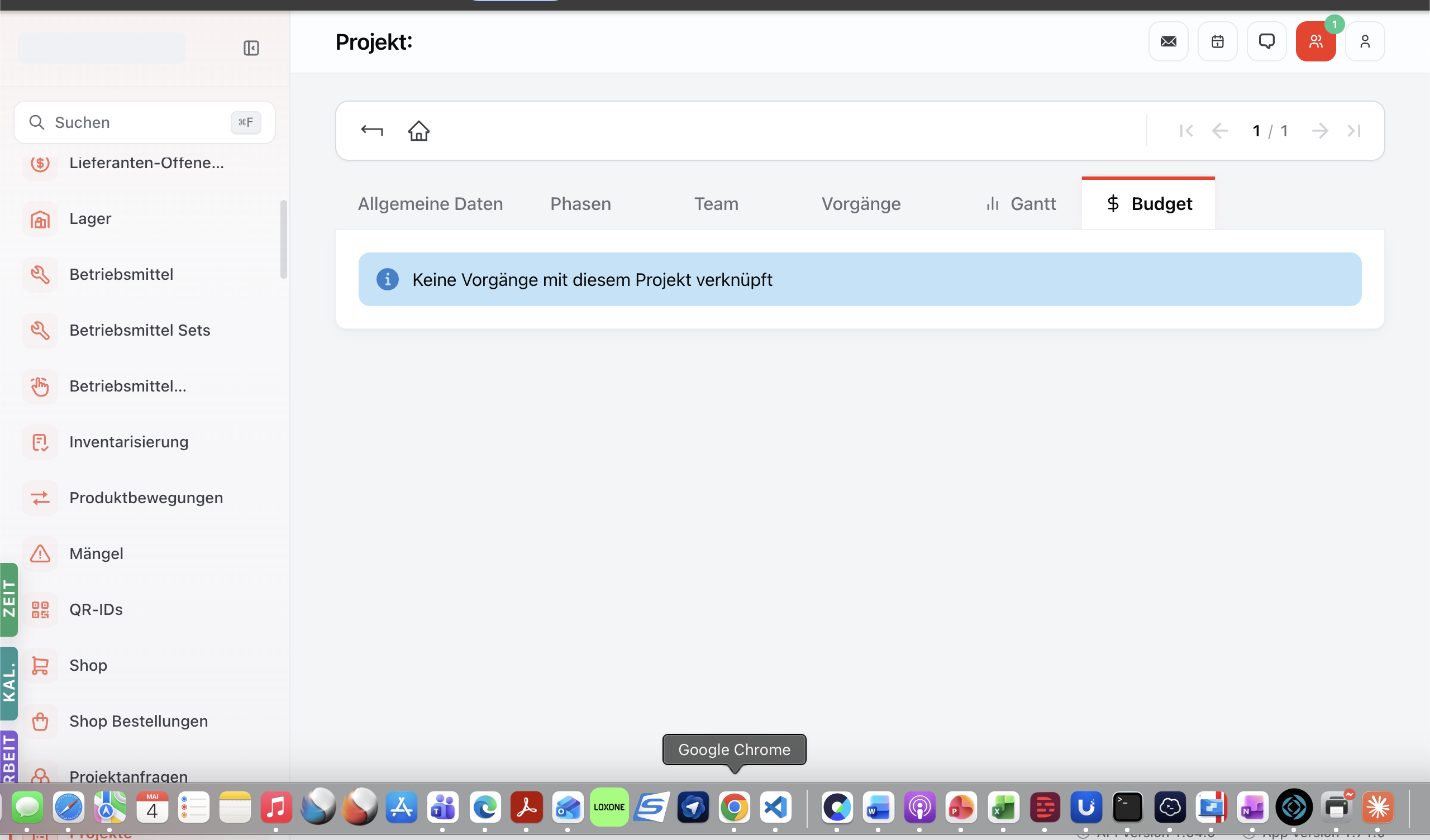Open Microsoft Teams in the Dock
The width and height of the screenshot is (1430, 840).
pyautogui.click(x=443, y=807)
